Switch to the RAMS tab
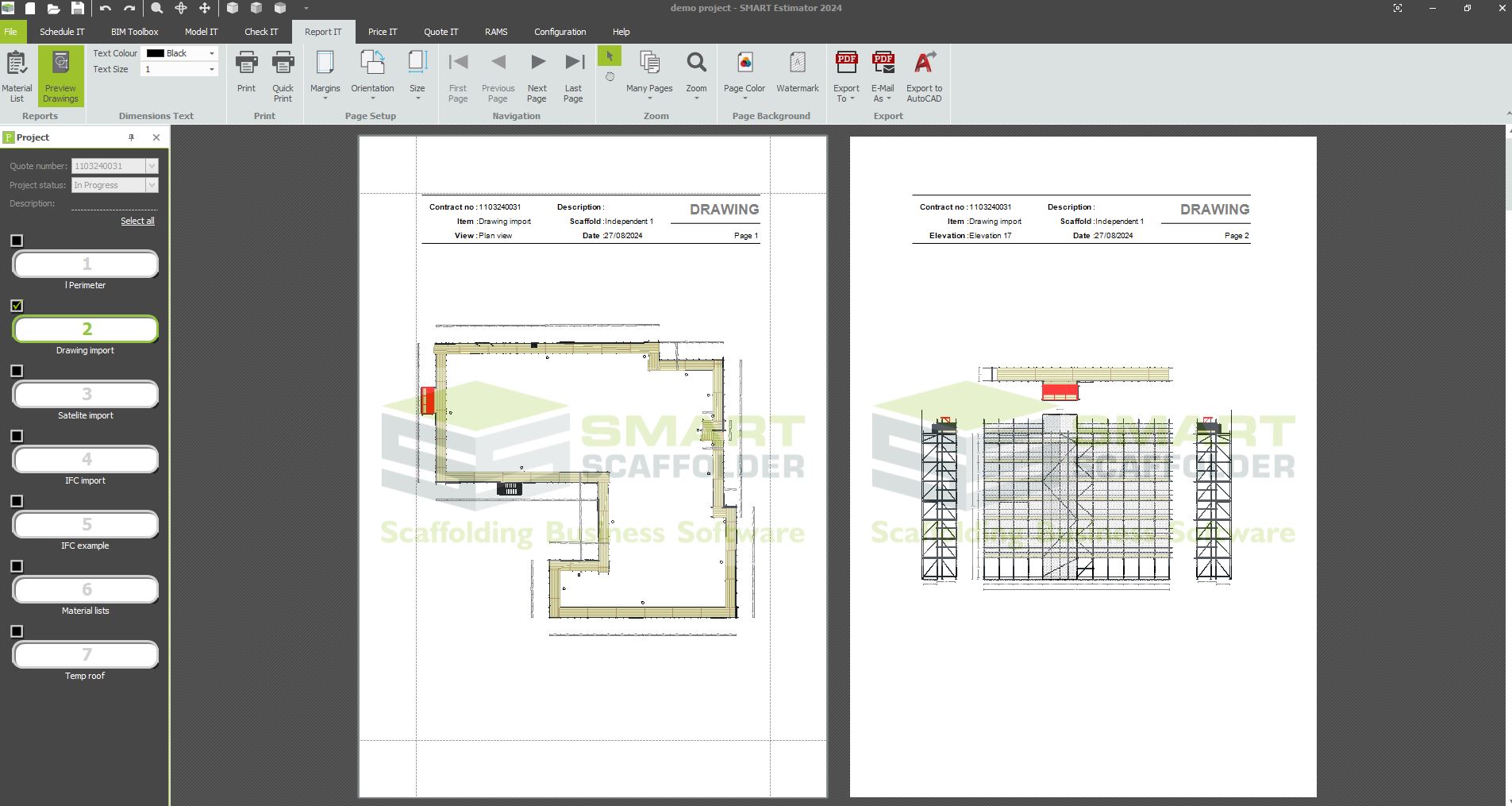 coord(496,32)
